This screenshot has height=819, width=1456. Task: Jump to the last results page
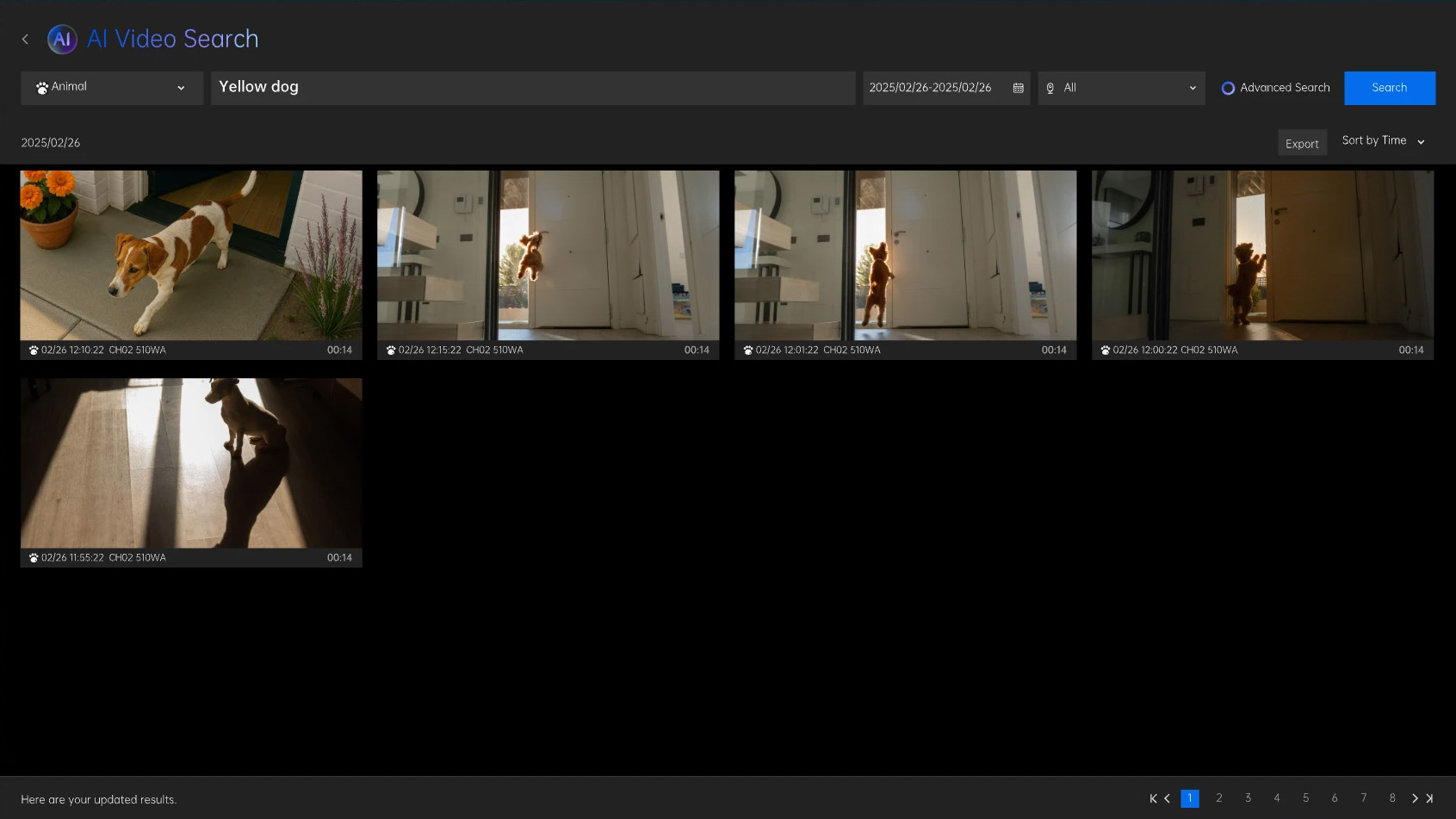[x=1429, y=798]
